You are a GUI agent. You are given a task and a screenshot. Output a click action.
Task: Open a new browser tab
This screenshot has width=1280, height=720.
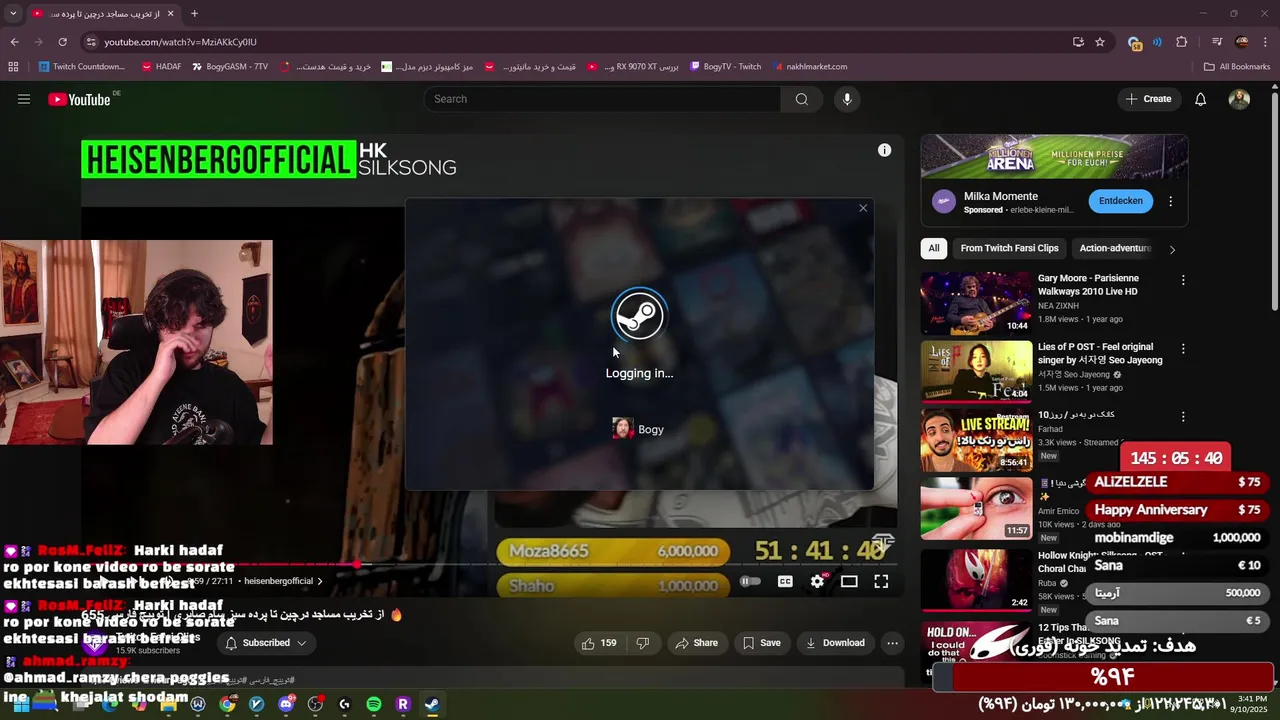pos(194,14)
